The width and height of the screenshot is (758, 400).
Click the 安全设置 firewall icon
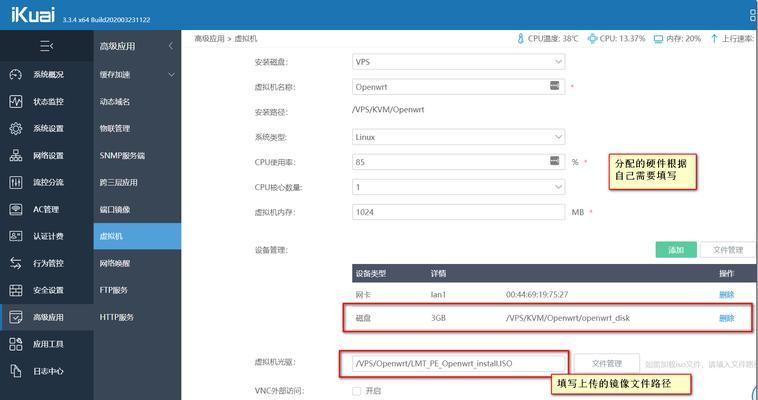tap(15, 290)
